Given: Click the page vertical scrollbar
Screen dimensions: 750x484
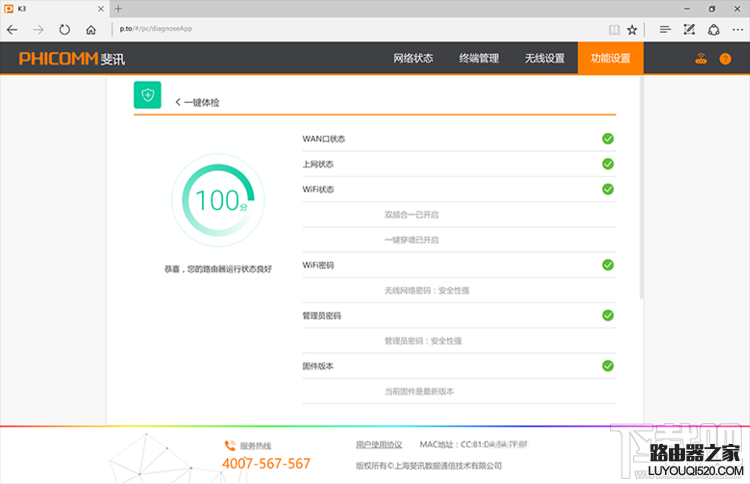Looking at the screenshot, I should click(641, 188).
